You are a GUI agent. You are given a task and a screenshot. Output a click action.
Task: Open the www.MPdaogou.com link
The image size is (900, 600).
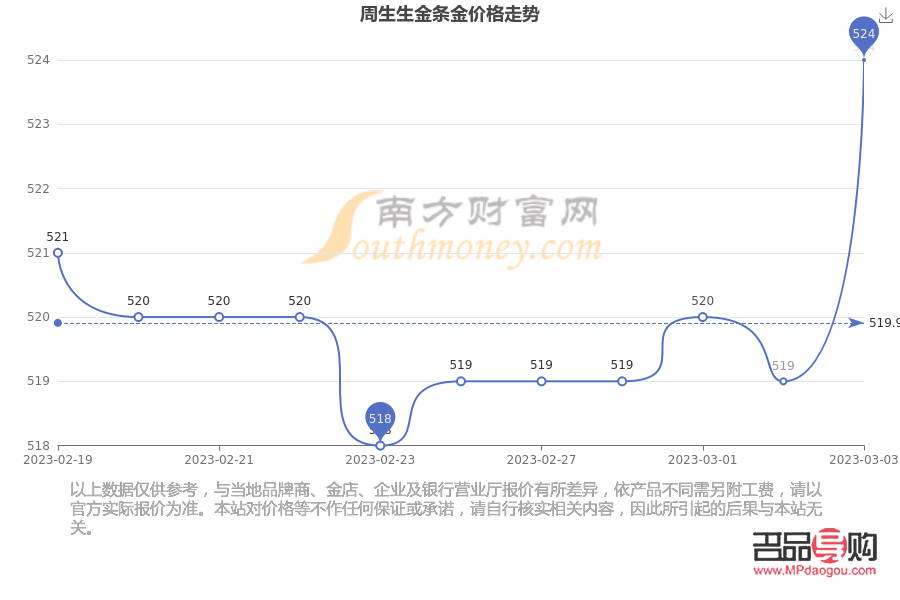[814, 571]
